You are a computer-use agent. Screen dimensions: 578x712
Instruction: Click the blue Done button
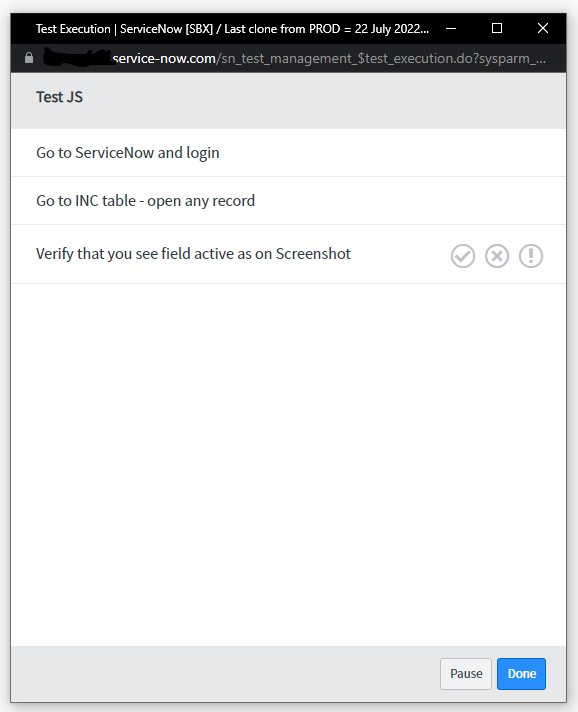pos(521,674)
